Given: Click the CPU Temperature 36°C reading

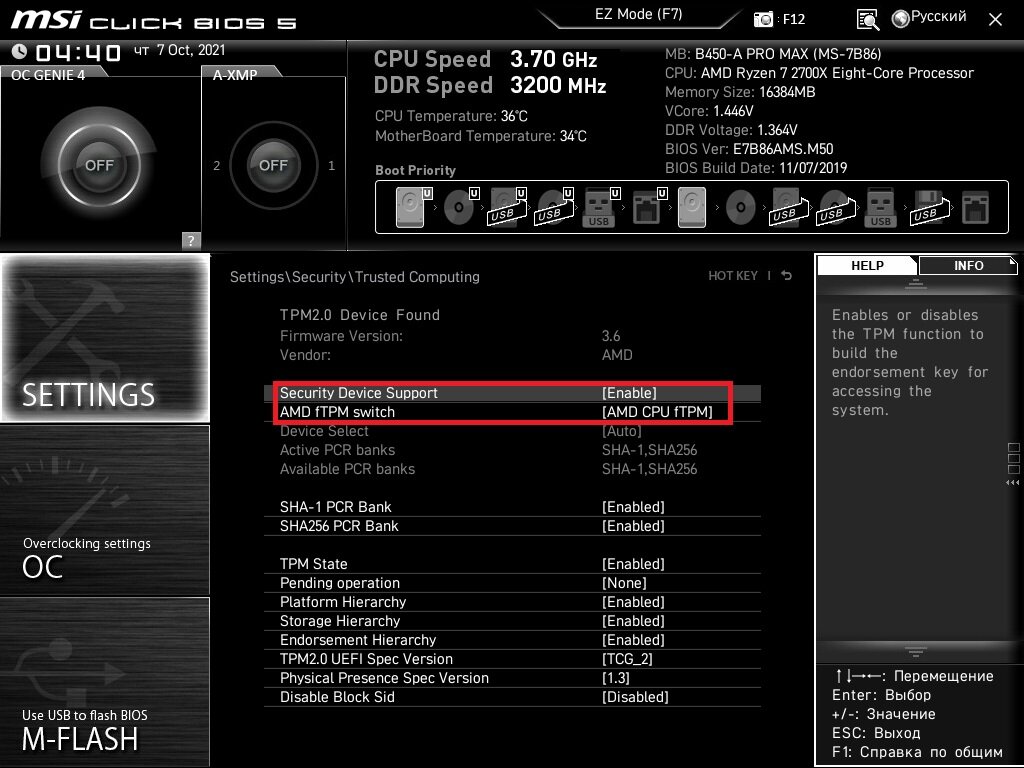Looking at the screenshot, I should [x=451, y=116].
